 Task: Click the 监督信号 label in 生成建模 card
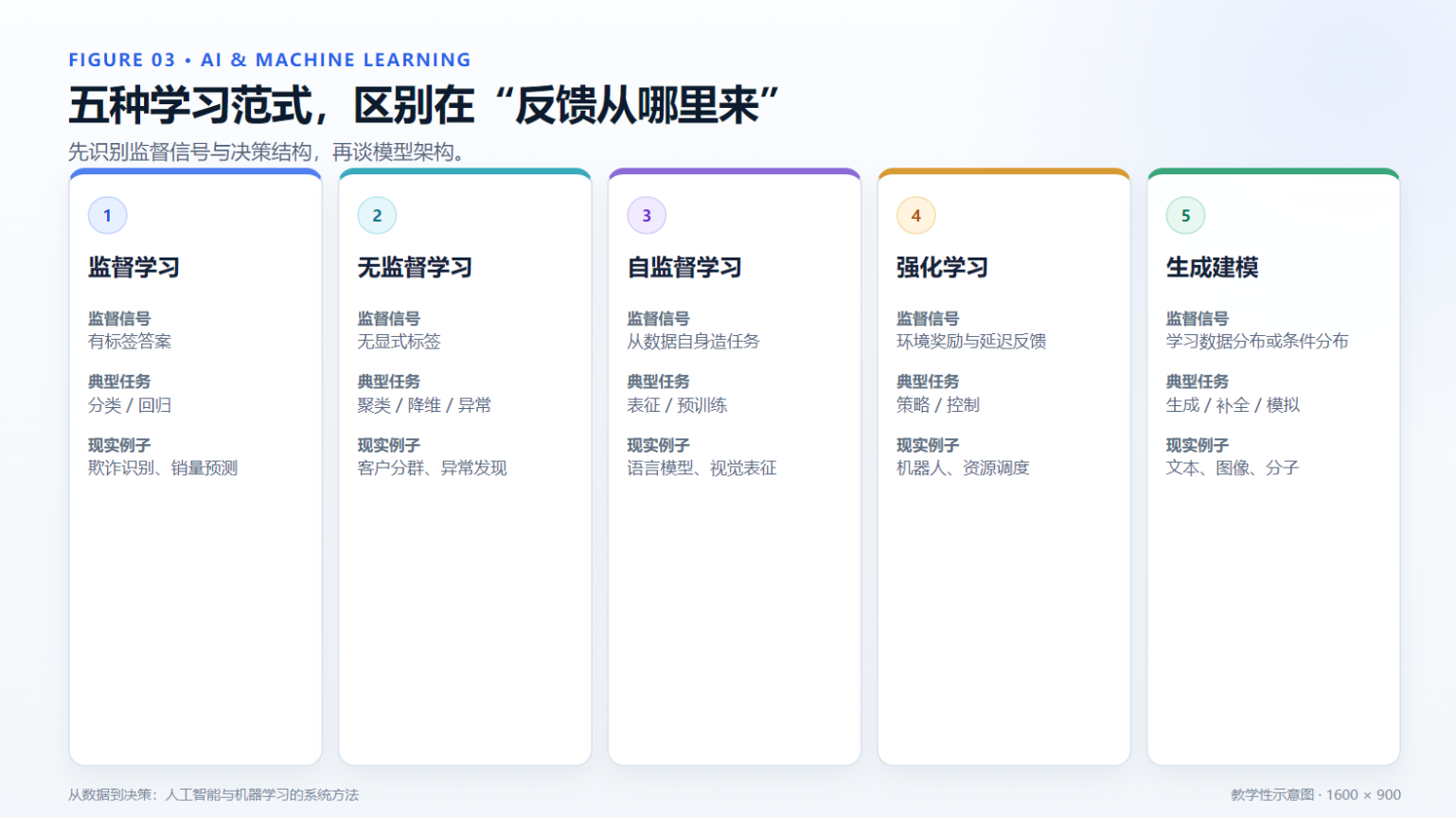pos(1198,319)
